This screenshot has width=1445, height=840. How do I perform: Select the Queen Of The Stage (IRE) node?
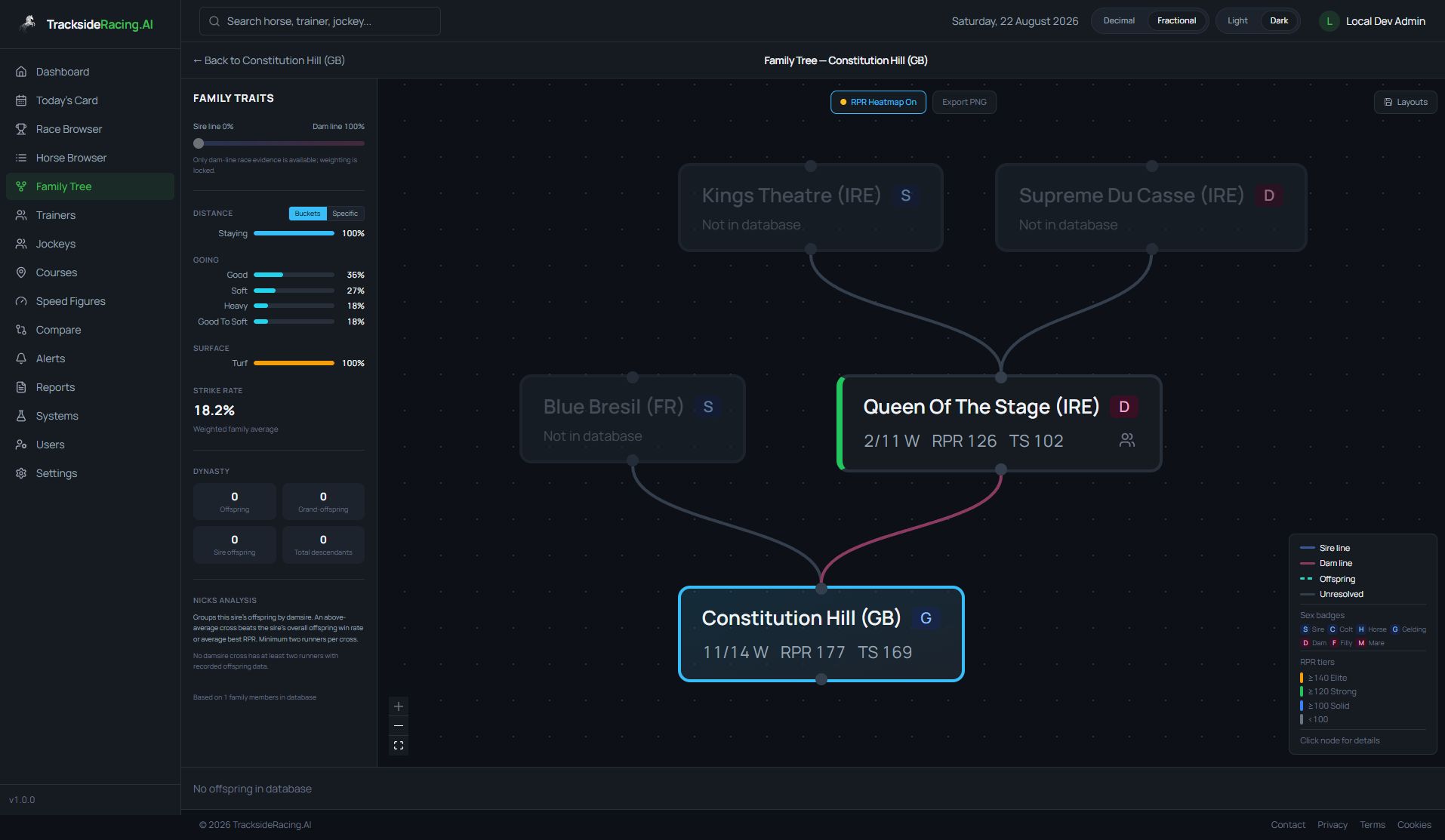pyautogui.click(x=1000, y=423)
